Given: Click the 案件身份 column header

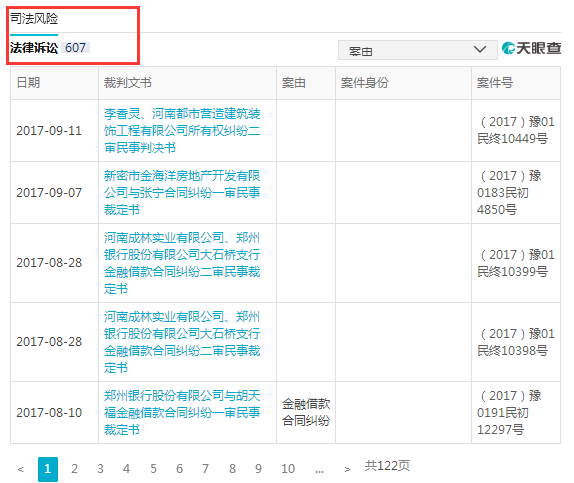Looking at the screenshot, I should click(x=364, y=83).
